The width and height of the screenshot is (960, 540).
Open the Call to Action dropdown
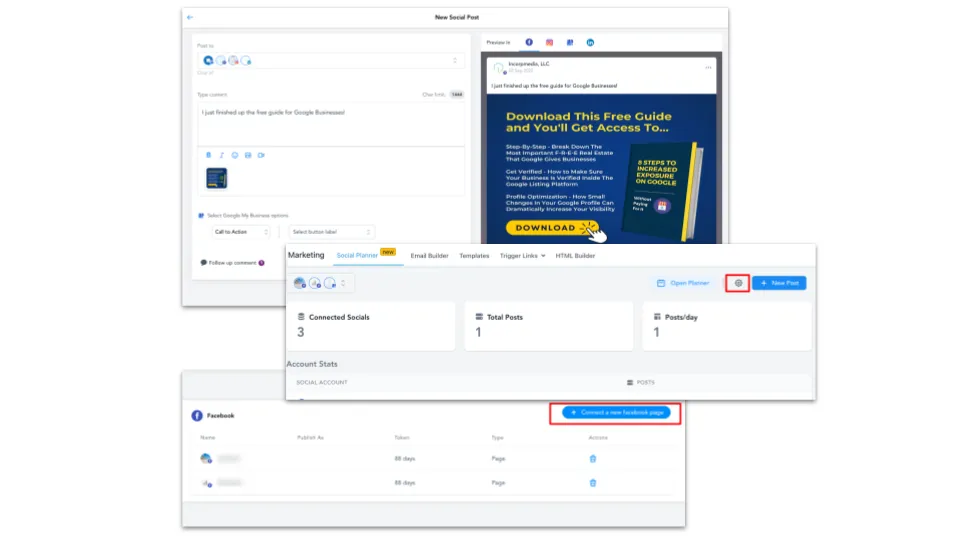241,232
